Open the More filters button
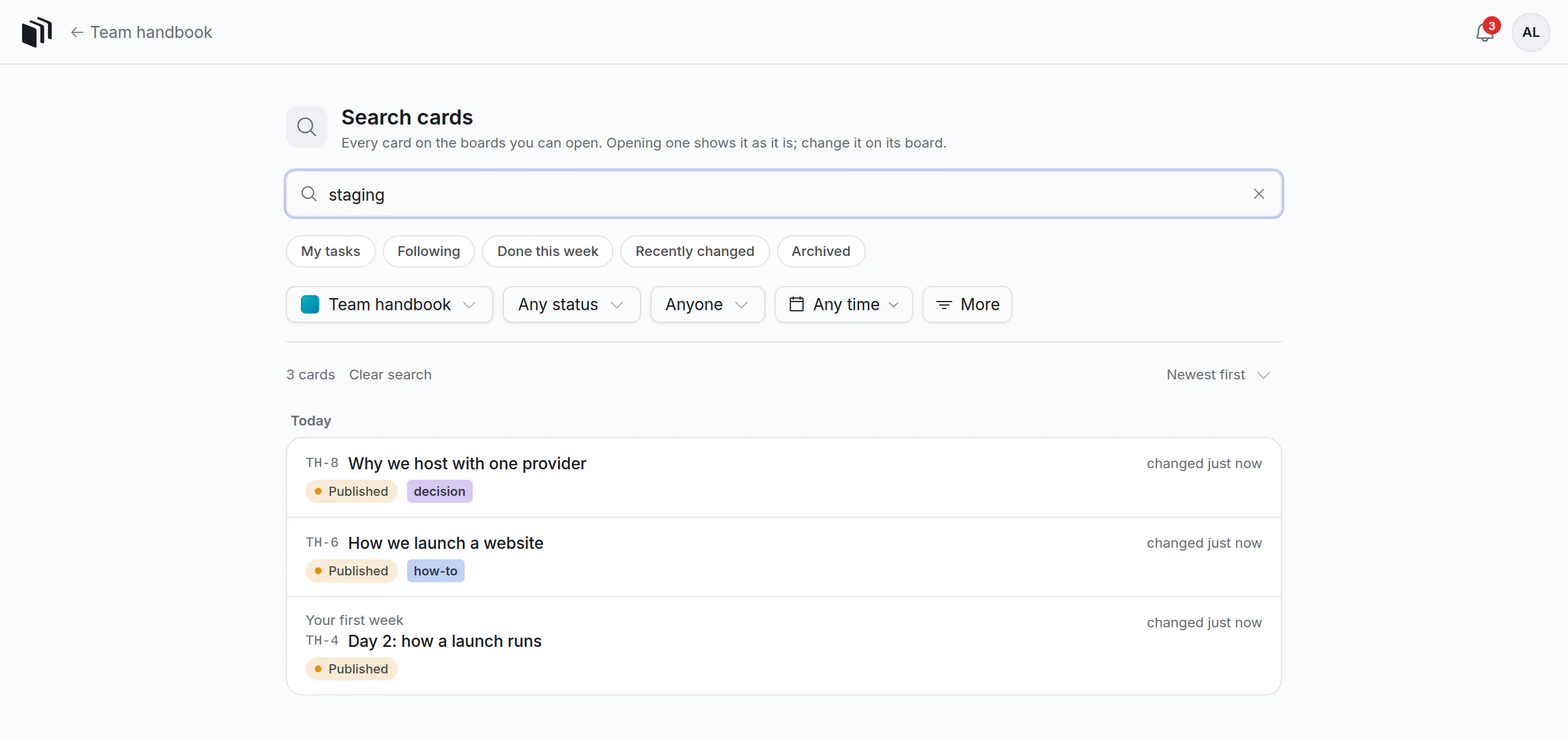1568x738 pixels. click(967, 304)
